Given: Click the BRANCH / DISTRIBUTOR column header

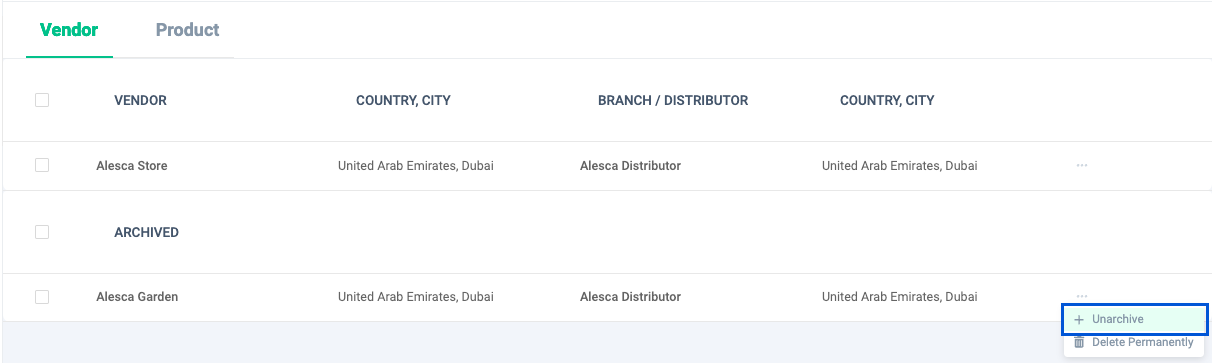Looking at the screenshot, I should pyautogui.click(x=673, y=100).
